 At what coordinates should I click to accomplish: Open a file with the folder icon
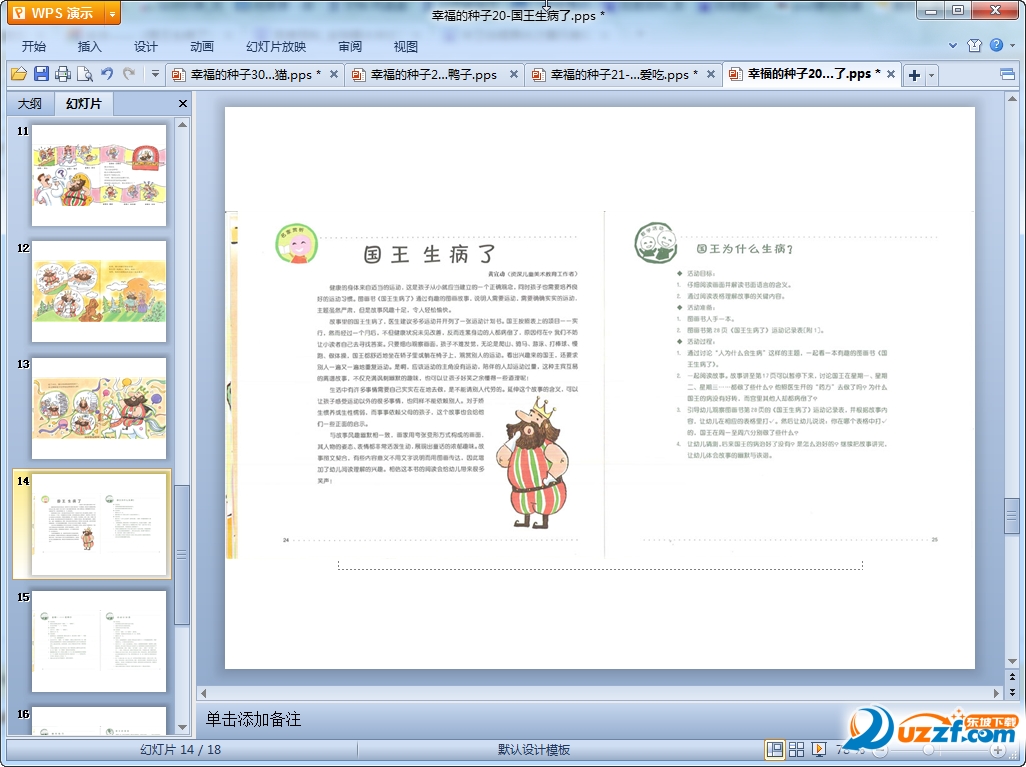[19, 74]
